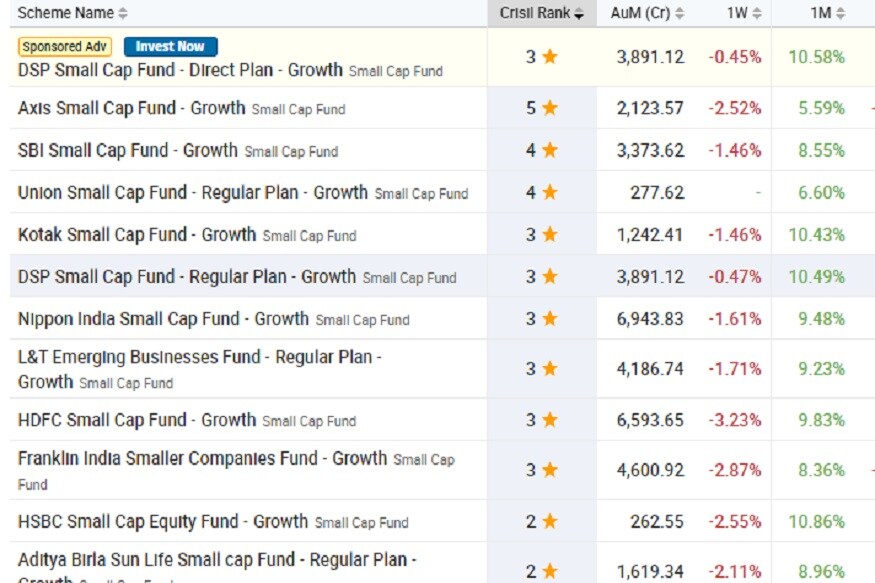The height and width of the screenshot is (583, 875).
Task: Sort by Scheme Name column arrows
Action: pyautogui.click(x=123, y=14)
